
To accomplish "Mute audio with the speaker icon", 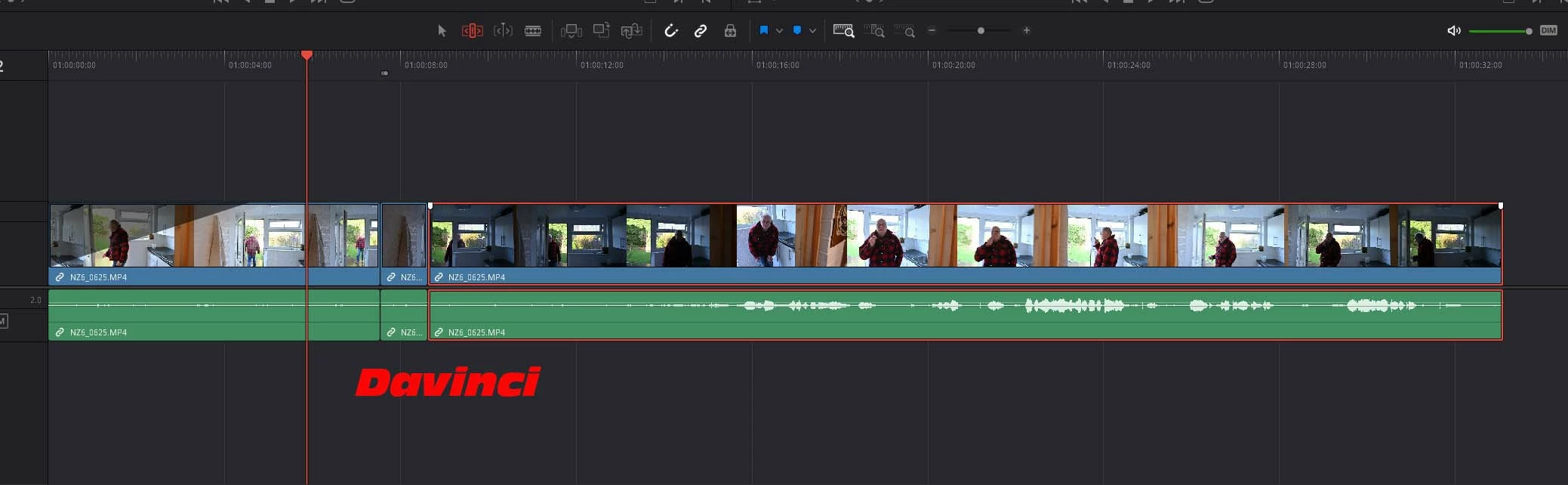I will pos(1453,31).
